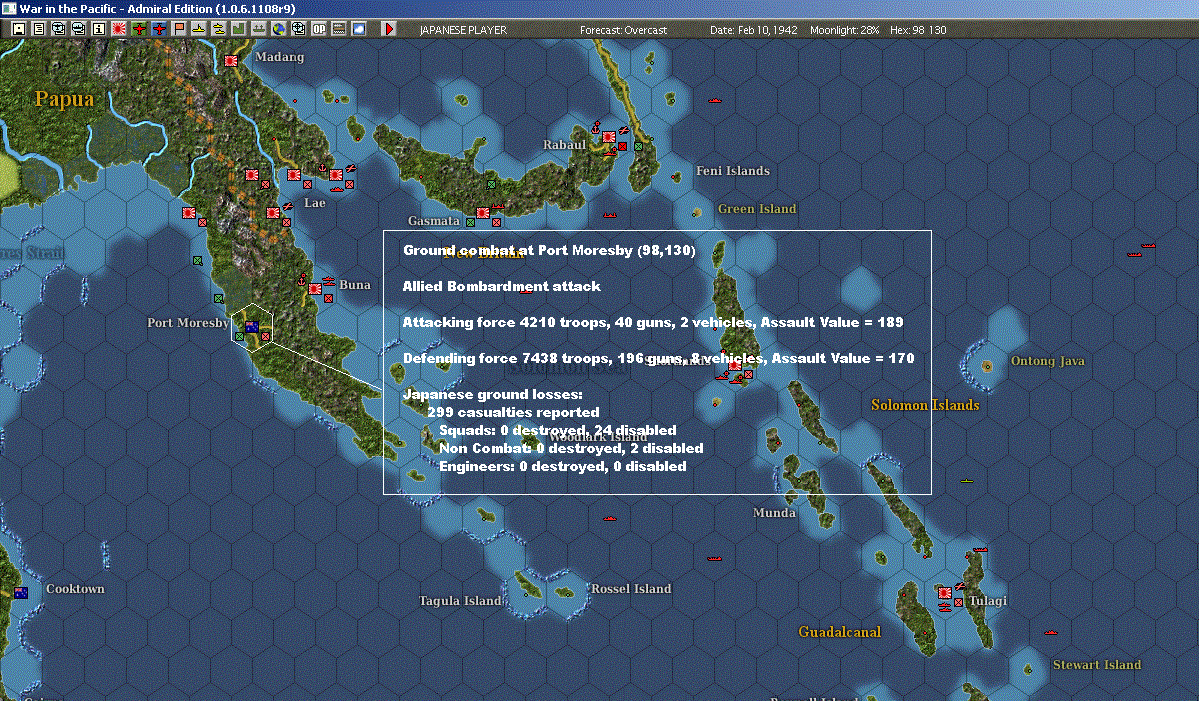This screenshot has width=1199, height=701.
Task: Select Japanese base flag at Rabaul
Action: (x=609, y=137)
